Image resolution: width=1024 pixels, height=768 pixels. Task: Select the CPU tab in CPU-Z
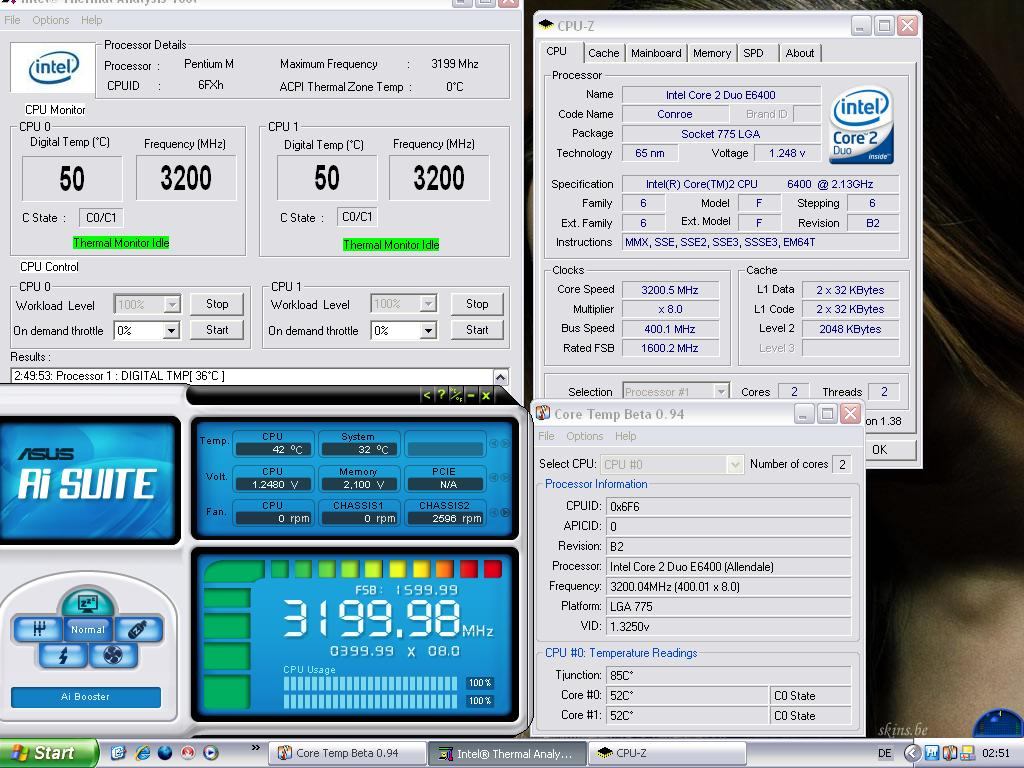[x=556, y=51]
